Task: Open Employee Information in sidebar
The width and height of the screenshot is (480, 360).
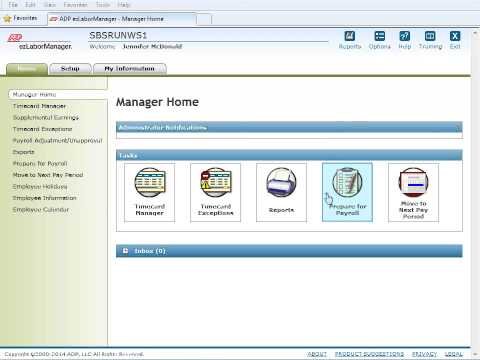Action: coord(45,198)
